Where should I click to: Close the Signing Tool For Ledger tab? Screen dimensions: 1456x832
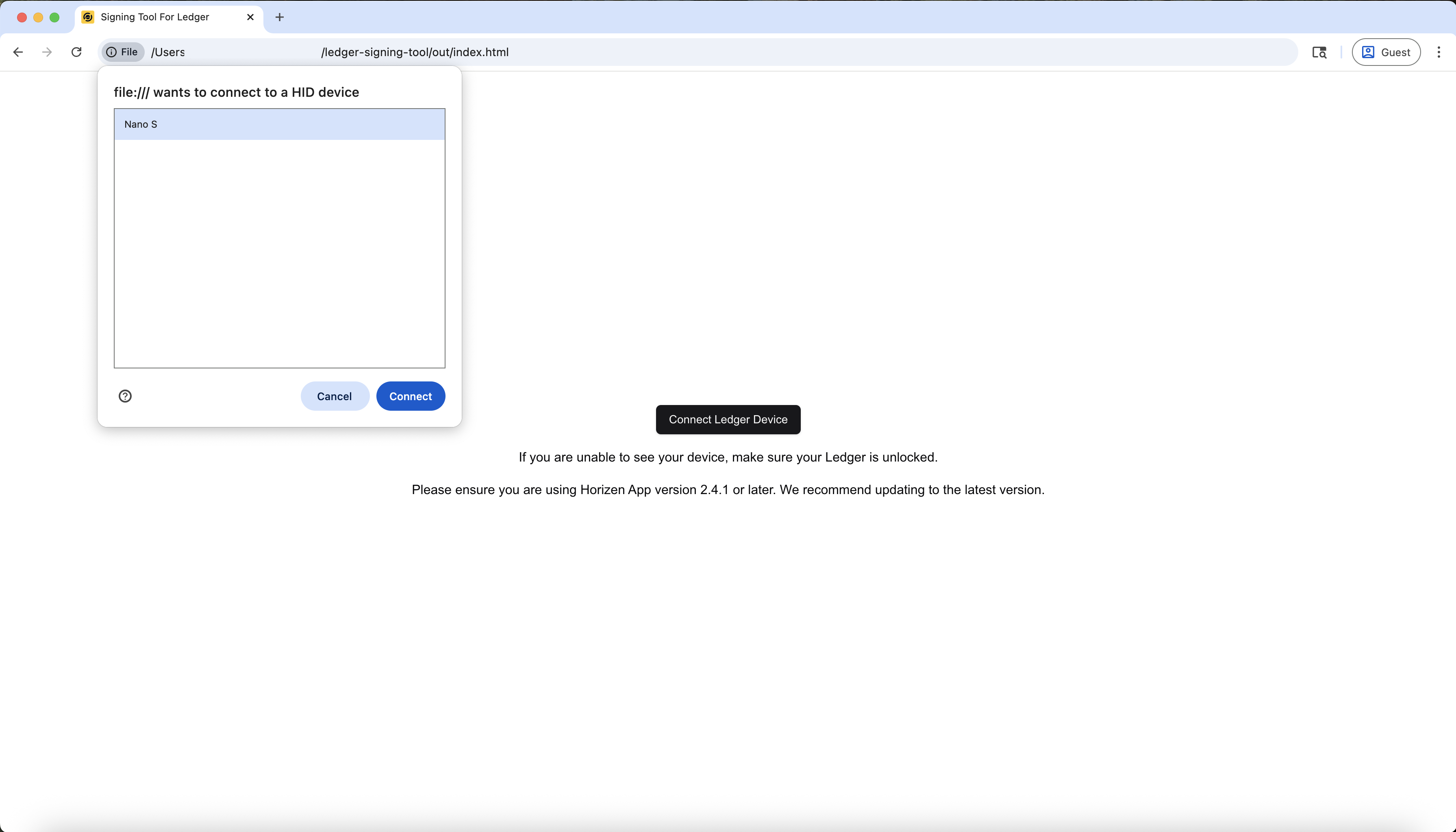[x=250, y=17]
